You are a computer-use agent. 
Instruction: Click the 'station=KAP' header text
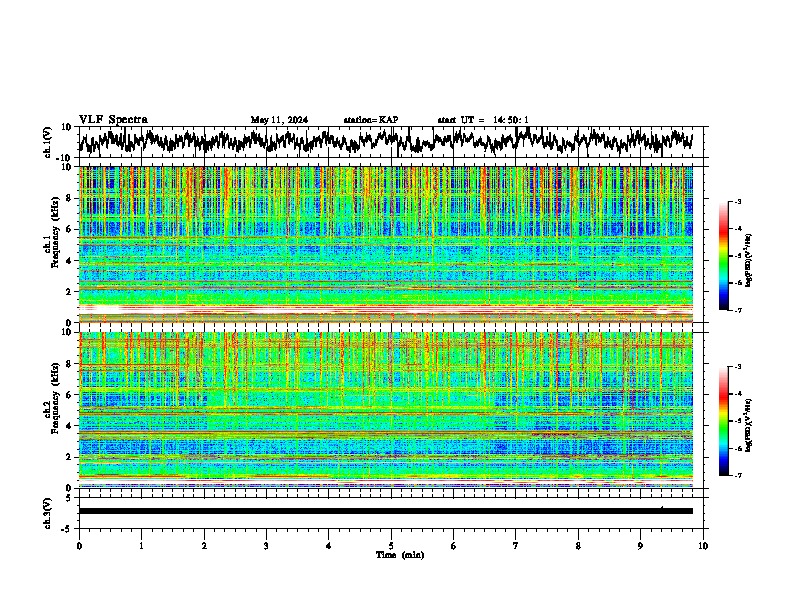click(371, 120)
